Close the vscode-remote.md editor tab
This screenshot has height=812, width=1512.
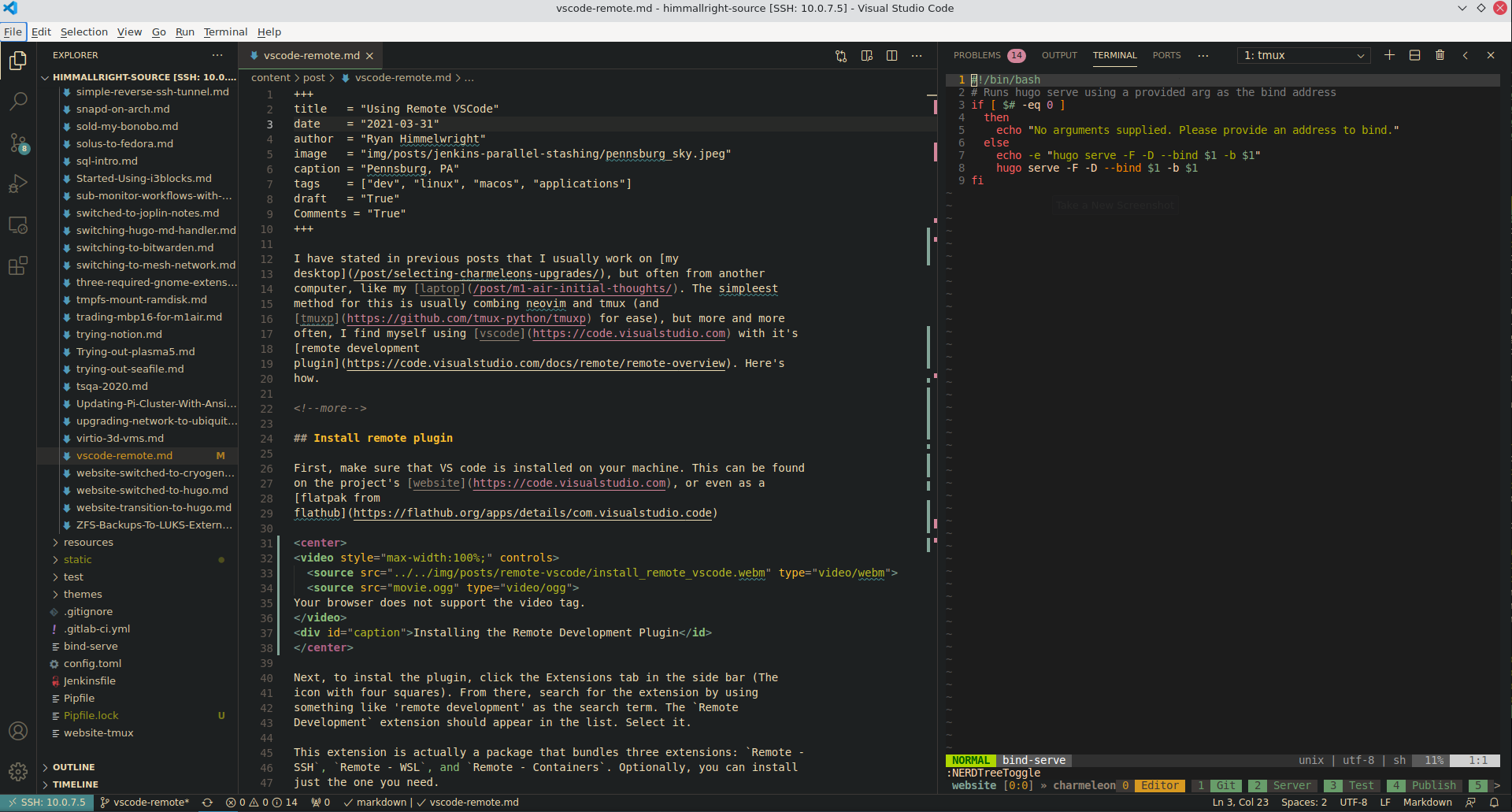tap(369, 56)
